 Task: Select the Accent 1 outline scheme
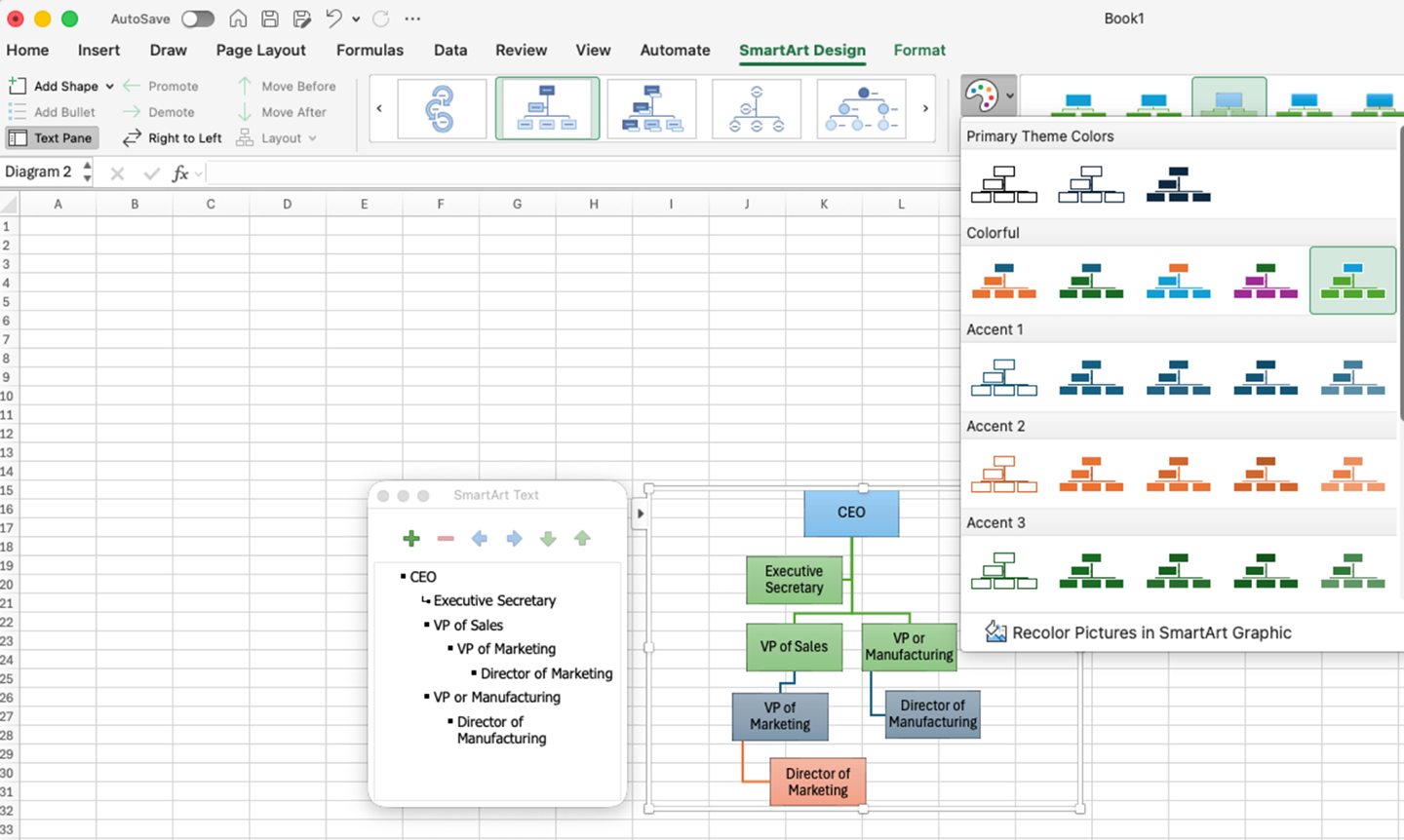coord(1004,377)
